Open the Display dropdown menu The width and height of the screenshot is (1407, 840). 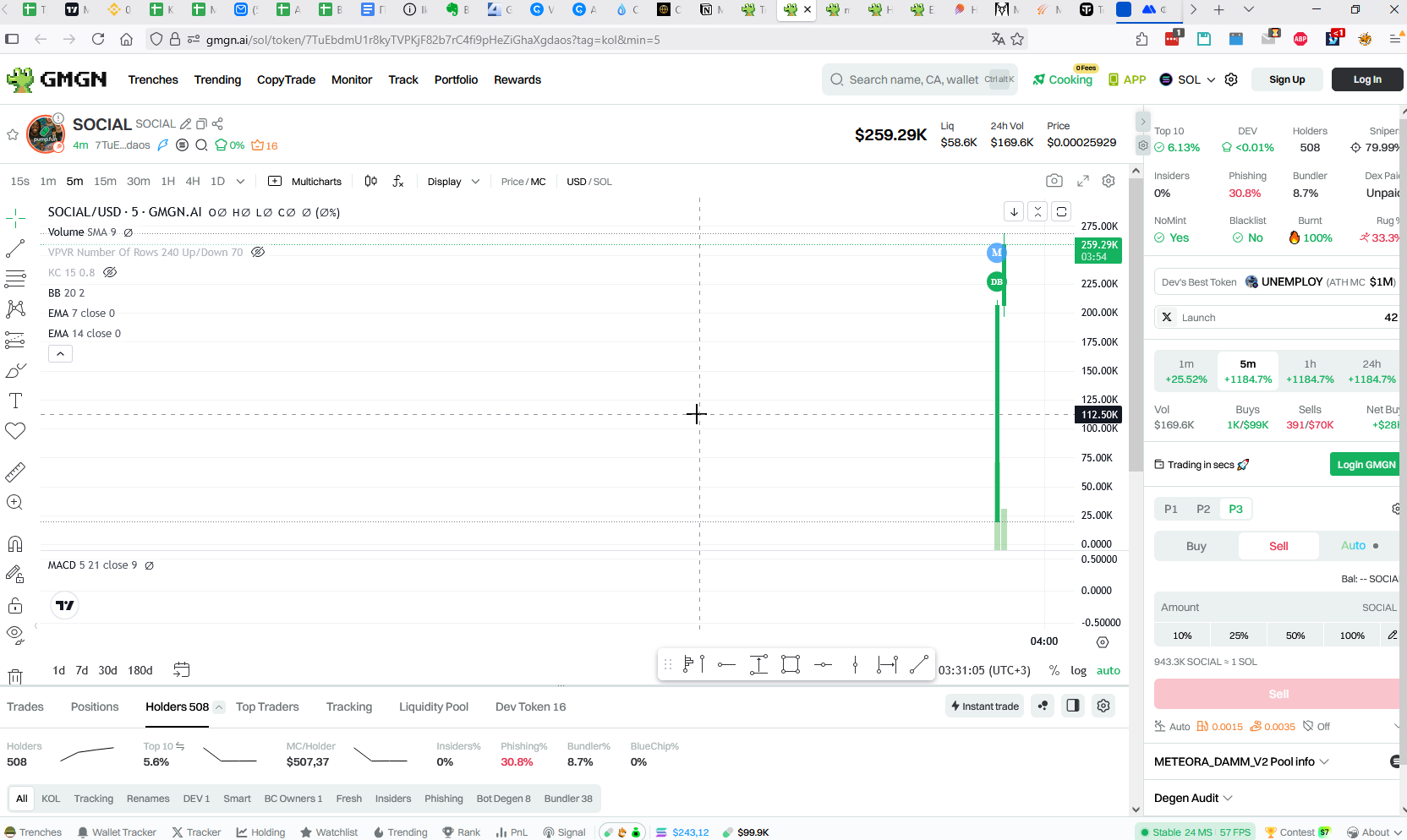pyautogui.click(x=453, y=181)
